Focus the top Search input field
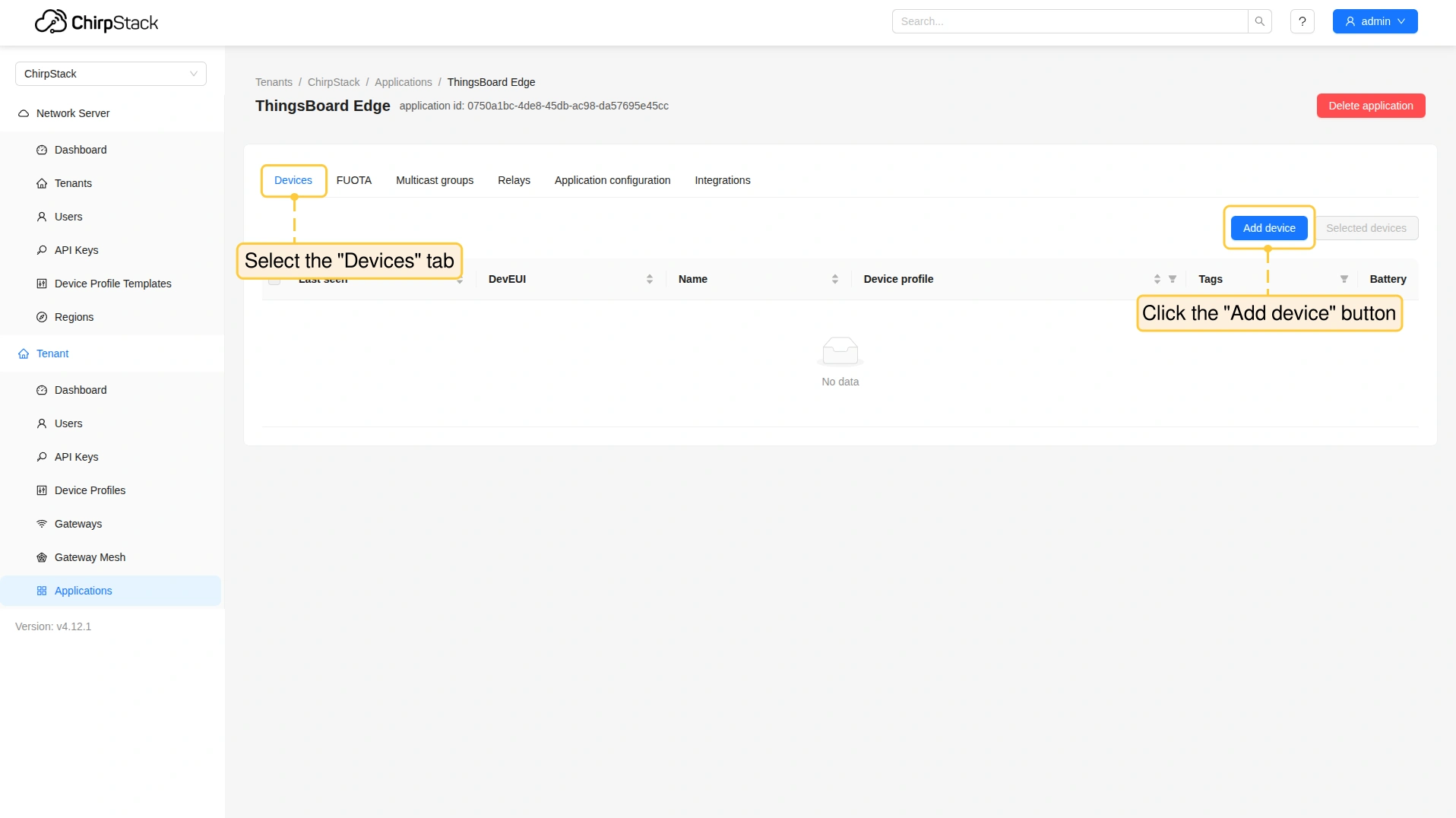Image resolution: width=1456 pixels, height=818 pixels. (1070, 21)
